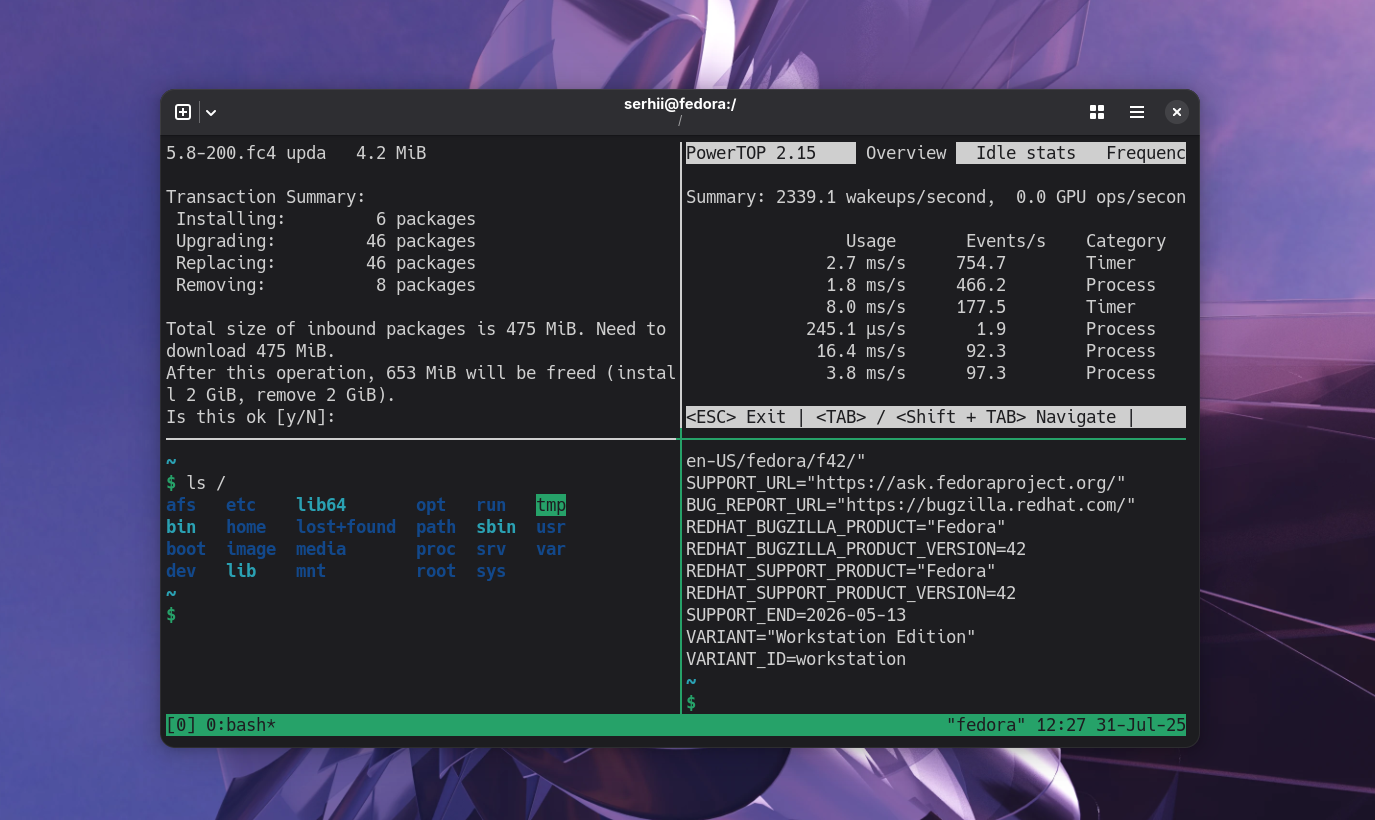1375x820 pixels.
Task: Select PowerTOP's Overview tab
Action: pos(905,152)
